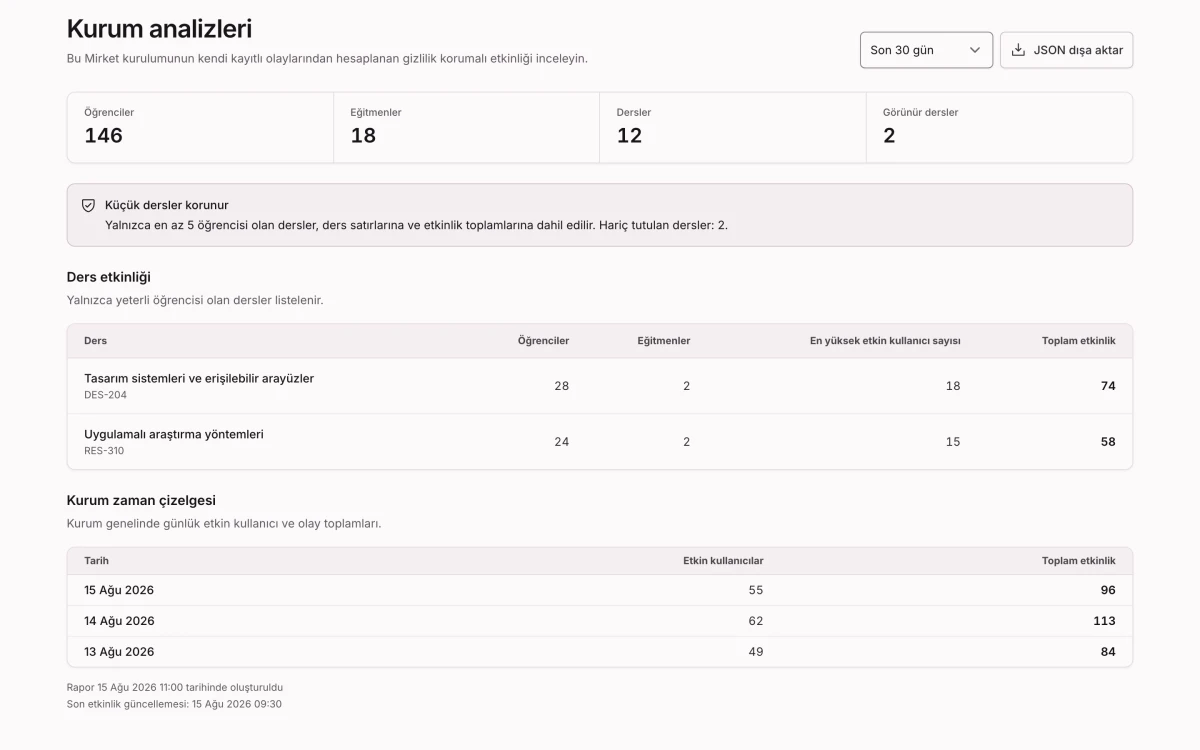Select the "Uygulamalı araştırma yöntemleri" course row
The image size is (1200, 750).
pos(600,442)
